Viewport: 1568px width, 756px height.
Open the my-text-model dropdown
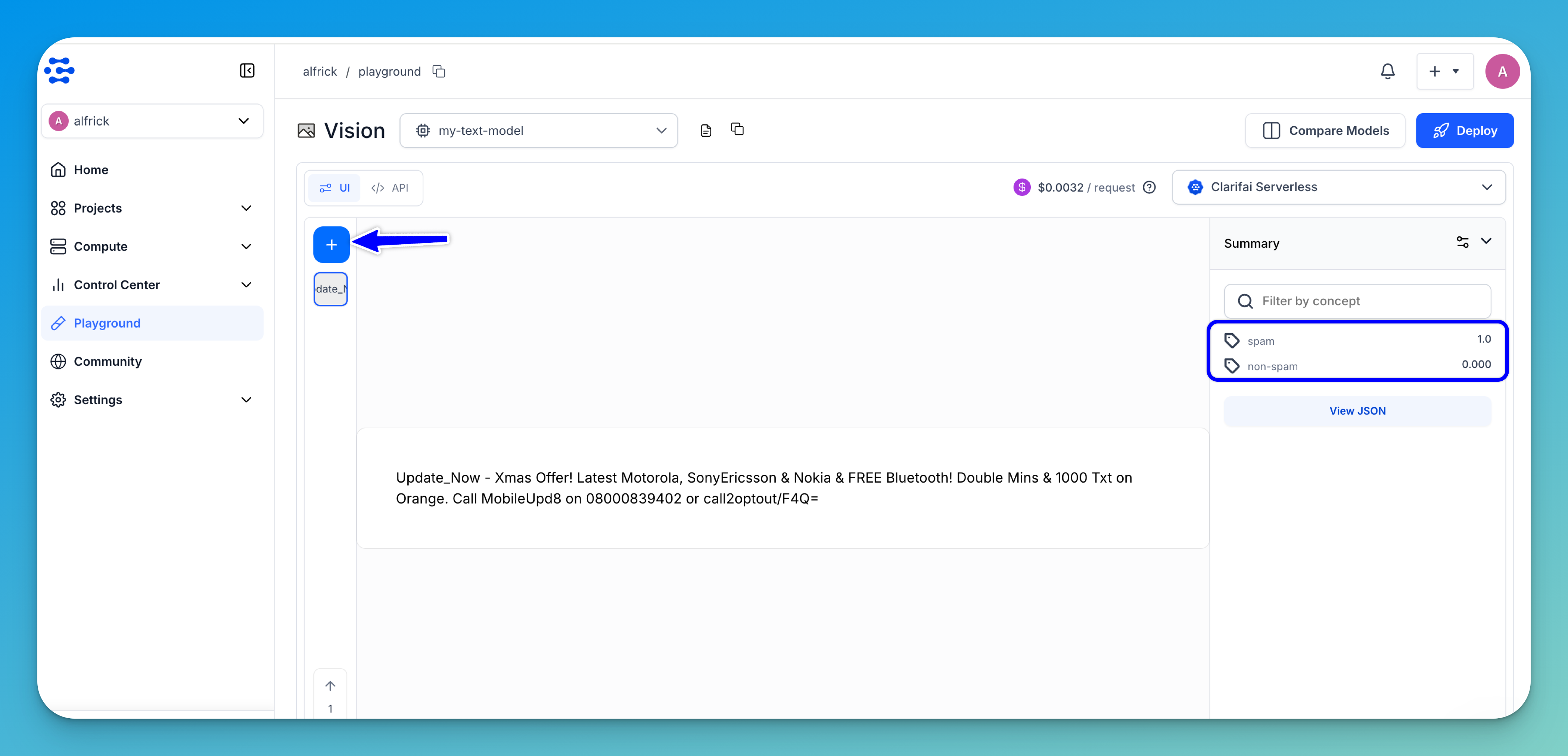539,130
